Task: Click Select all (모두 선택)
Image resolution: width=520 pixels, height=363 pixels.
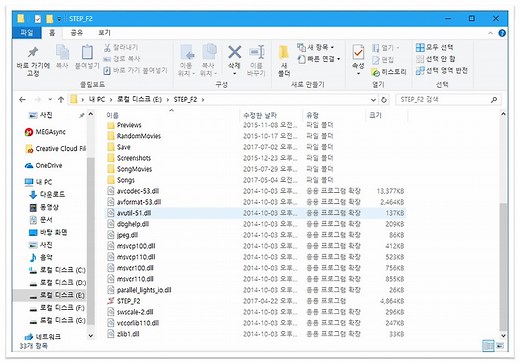Action: pos(434,47)
